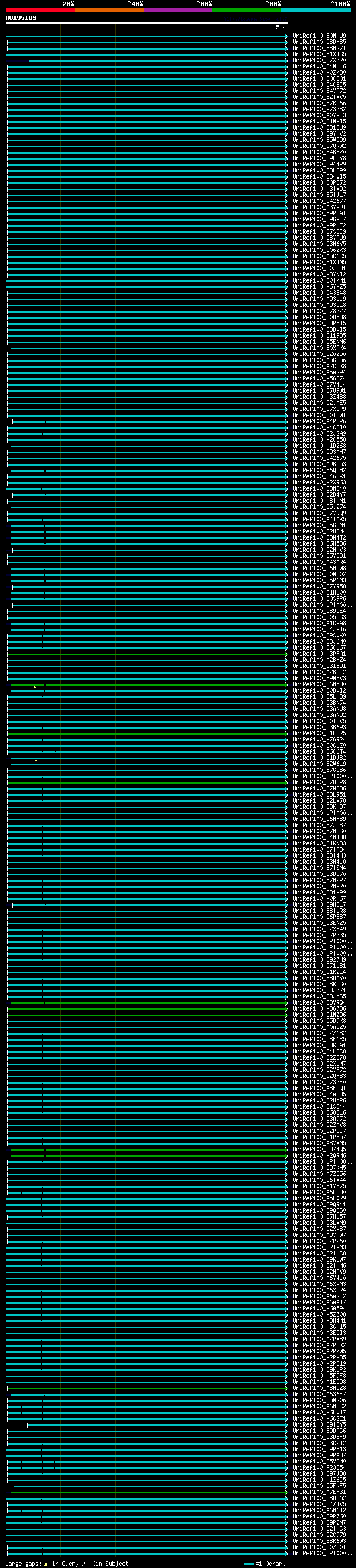This screenshot has width=356, height=1568.
Task: Click the UniRef100_Q1DJB2 entry
Action: point(319,759)
